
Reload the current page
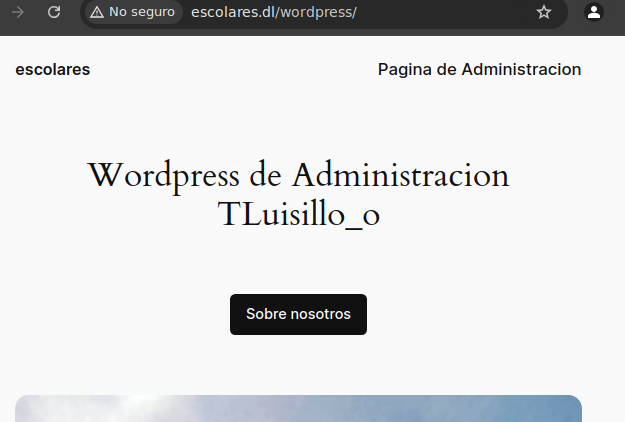click(x=54, y=12)
